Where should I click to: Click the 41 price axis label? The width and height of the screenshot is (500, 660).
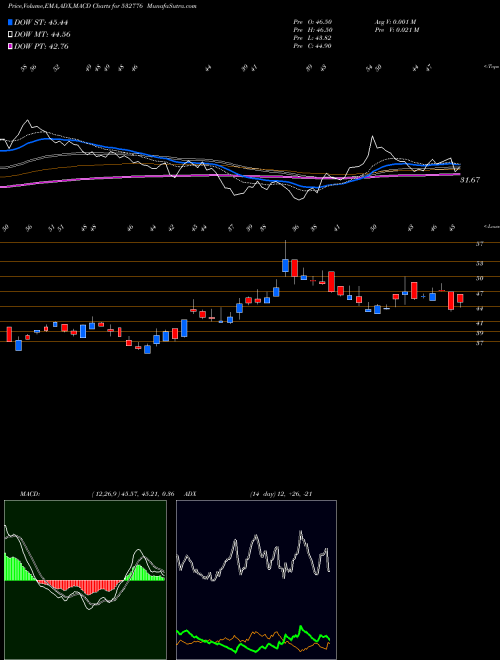pos(479,323)
